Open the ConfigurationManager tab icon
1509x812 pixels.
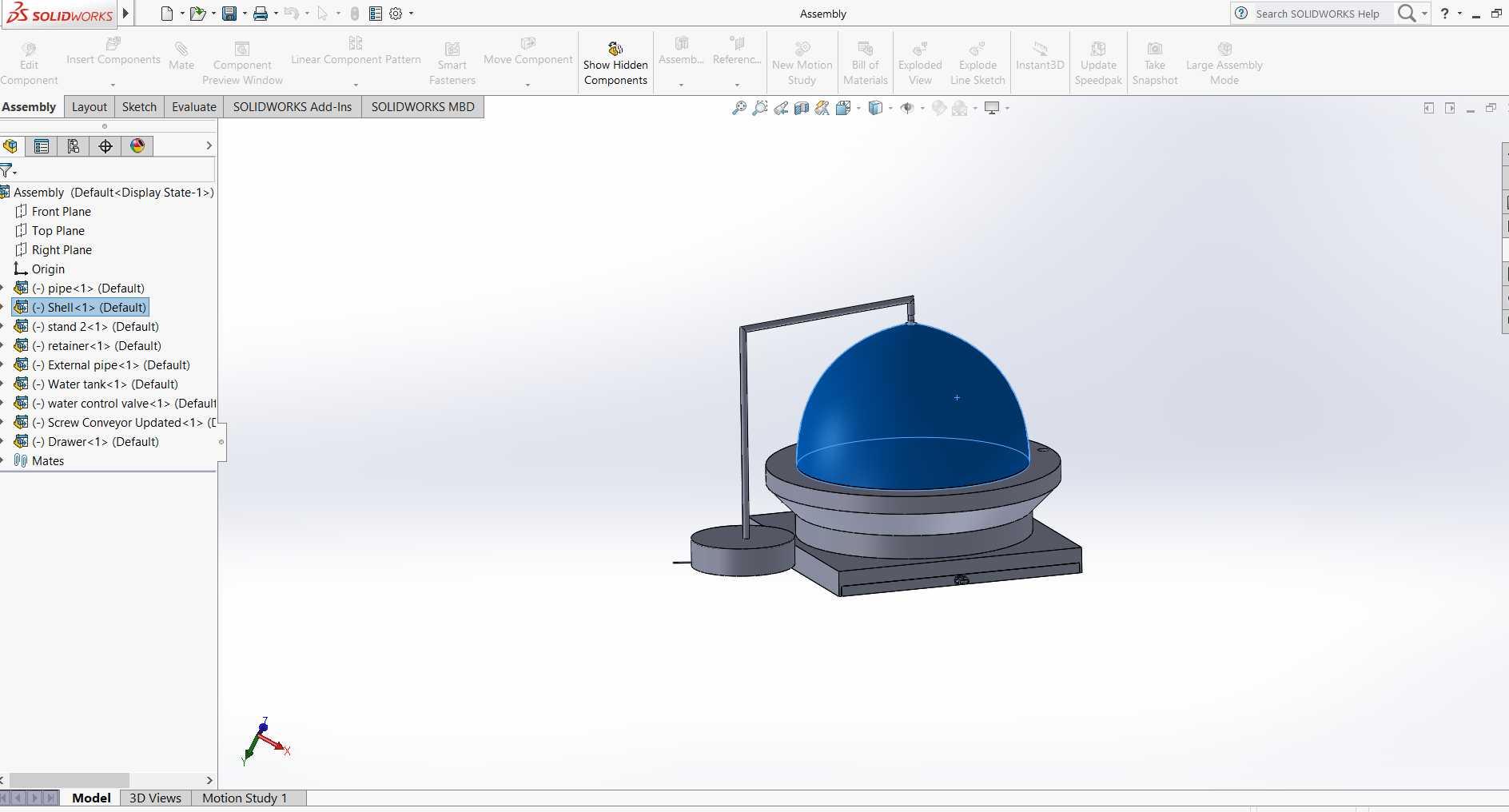click(74, 146)
